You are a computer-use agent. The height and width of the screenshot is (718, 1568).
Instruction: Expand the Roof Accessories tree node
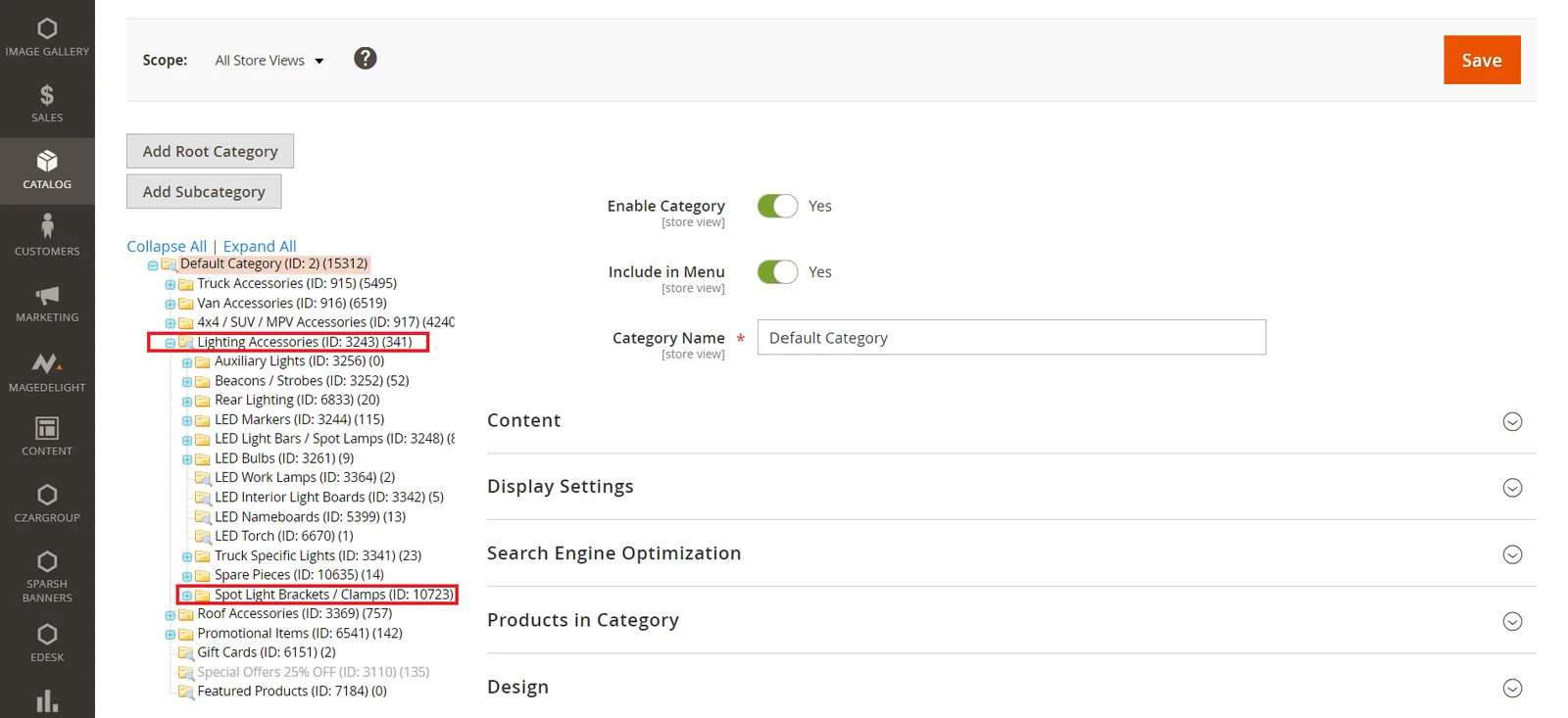(170, 615)
